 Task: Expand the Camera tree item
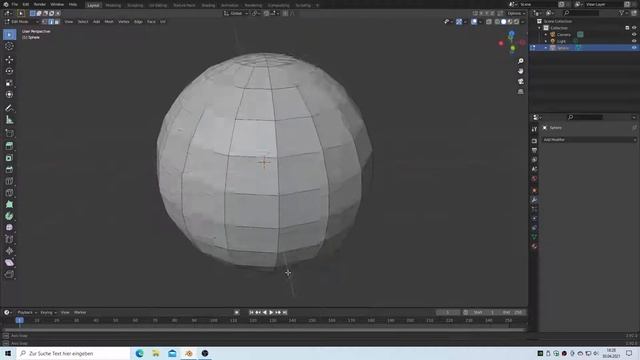(546, 35)
